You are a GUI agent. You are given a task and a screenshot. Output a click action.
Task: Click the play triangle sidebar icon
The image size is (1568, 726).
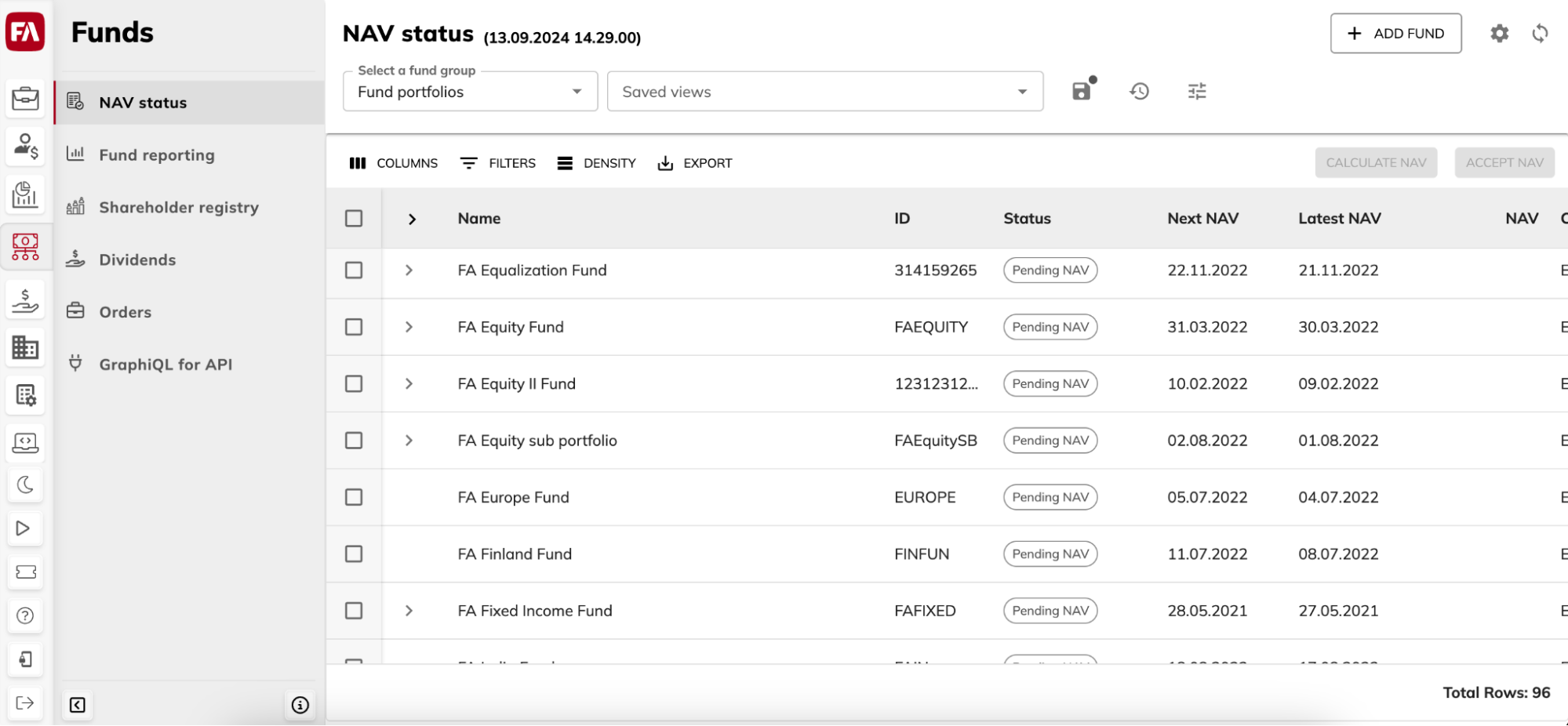pos(25,528)
